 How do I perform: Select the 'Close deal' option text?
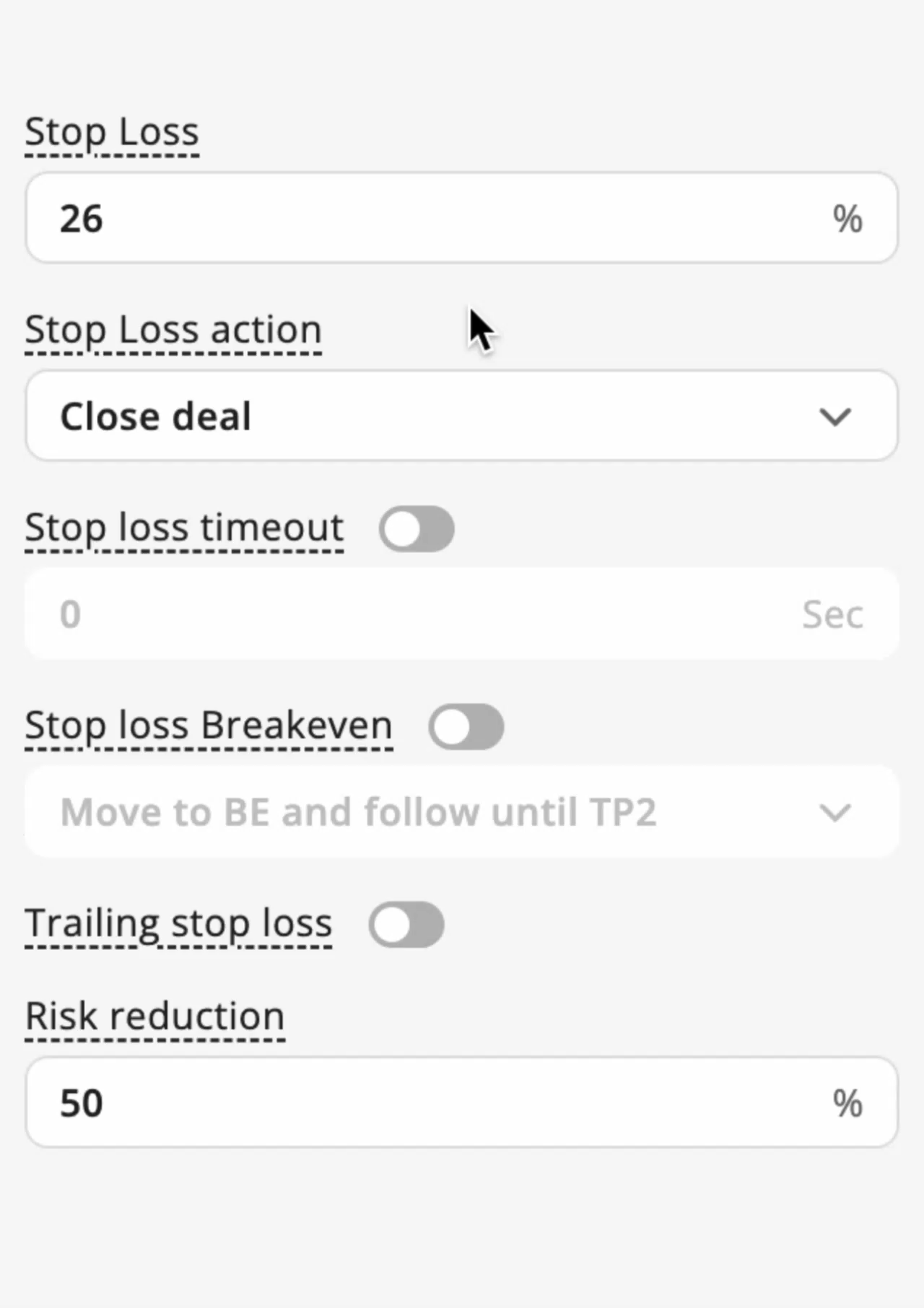click(156, 416)
